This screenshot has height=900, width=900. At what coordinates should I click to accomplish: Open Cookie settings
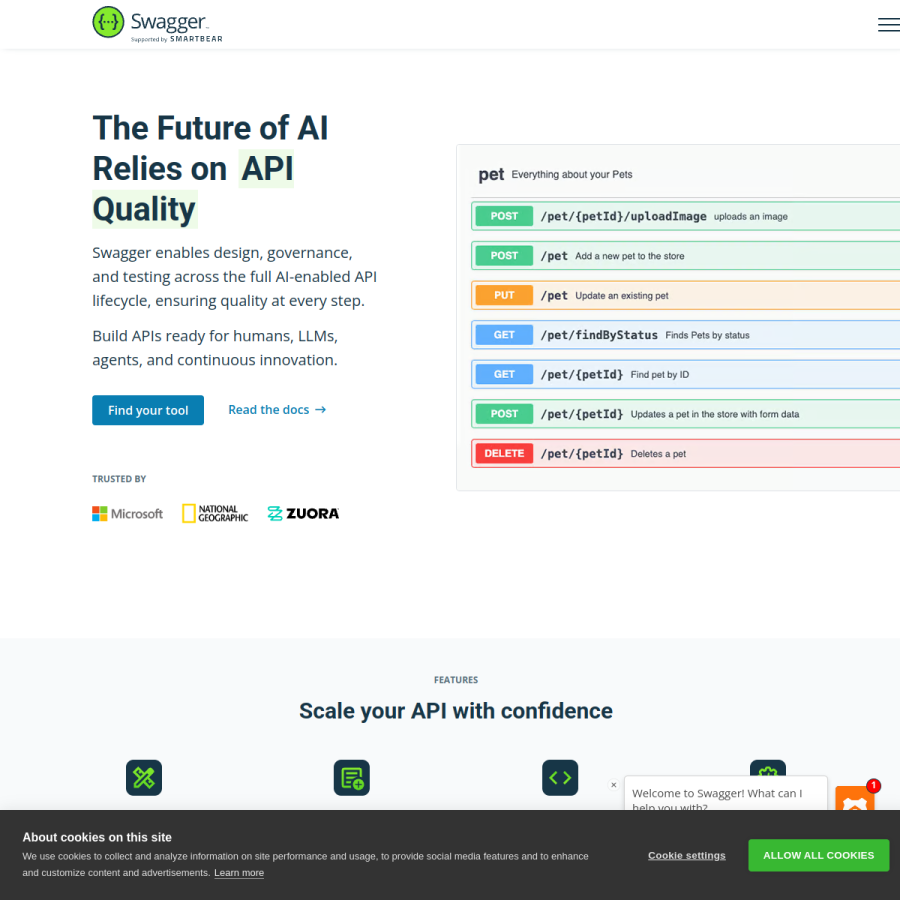[686, 855]
